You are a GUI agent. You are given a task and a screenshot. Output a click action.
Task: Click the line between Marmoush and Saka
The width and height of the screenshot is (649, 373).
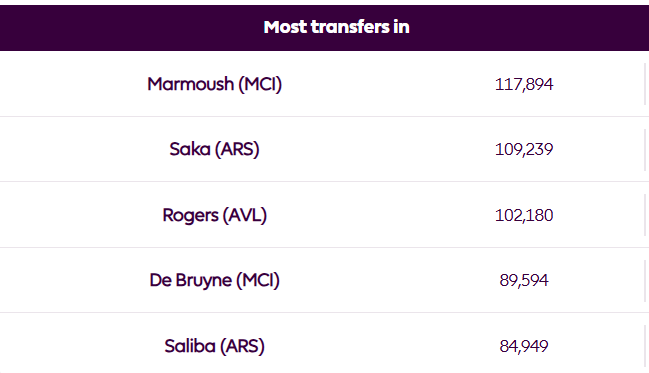point(324,116)
